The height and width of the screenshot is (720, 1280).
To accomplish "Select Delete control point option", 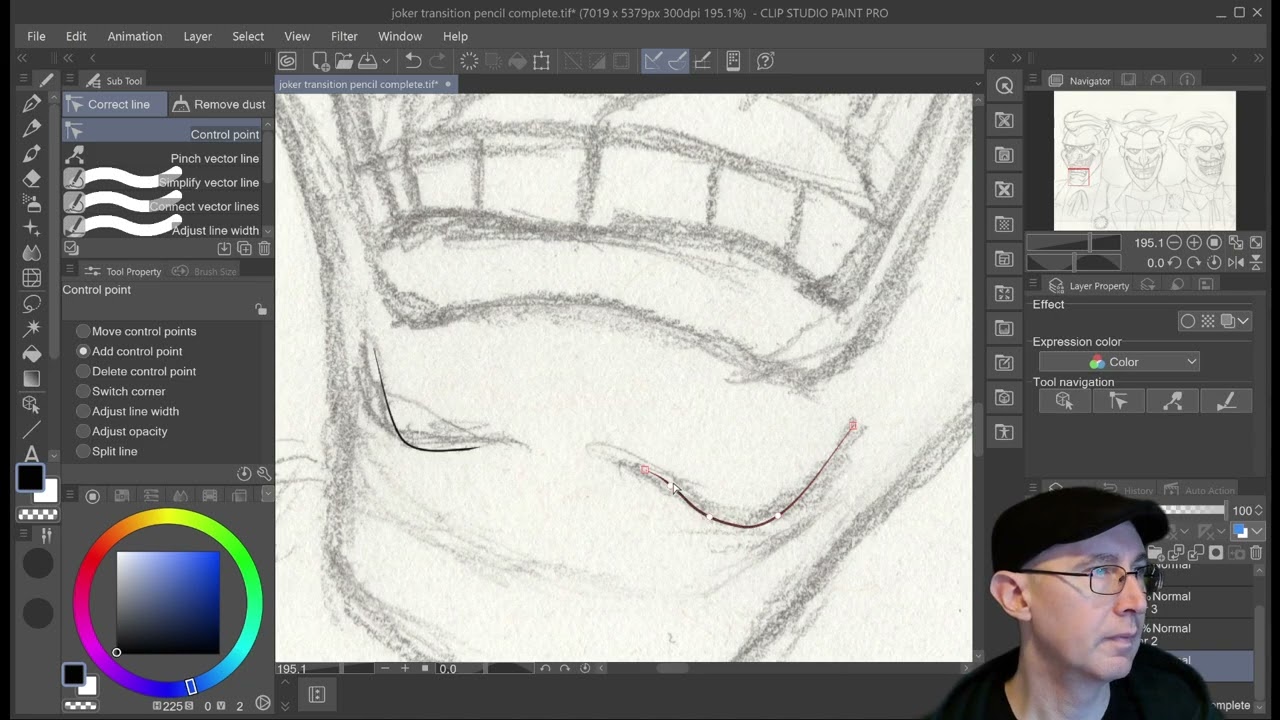I will point(136,371).
